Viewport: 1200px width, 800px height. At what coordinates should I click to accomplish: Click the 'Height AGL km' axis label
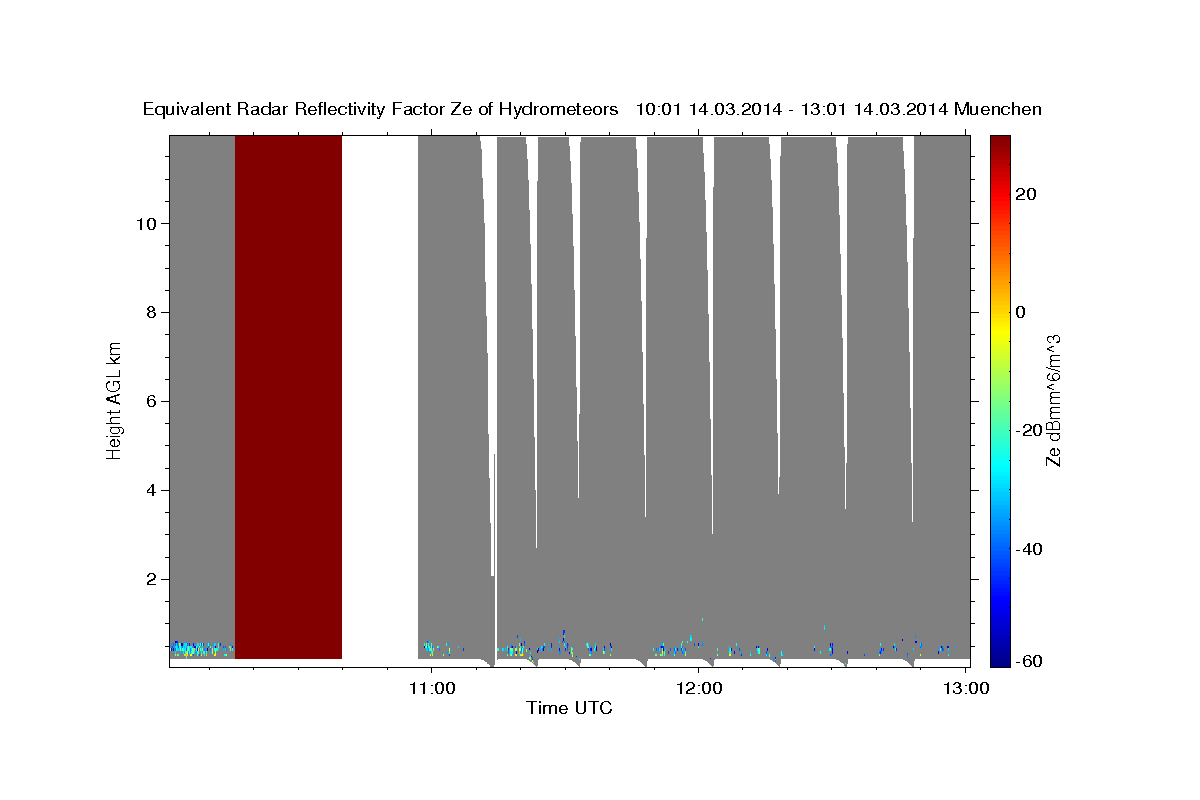point(114,399)
